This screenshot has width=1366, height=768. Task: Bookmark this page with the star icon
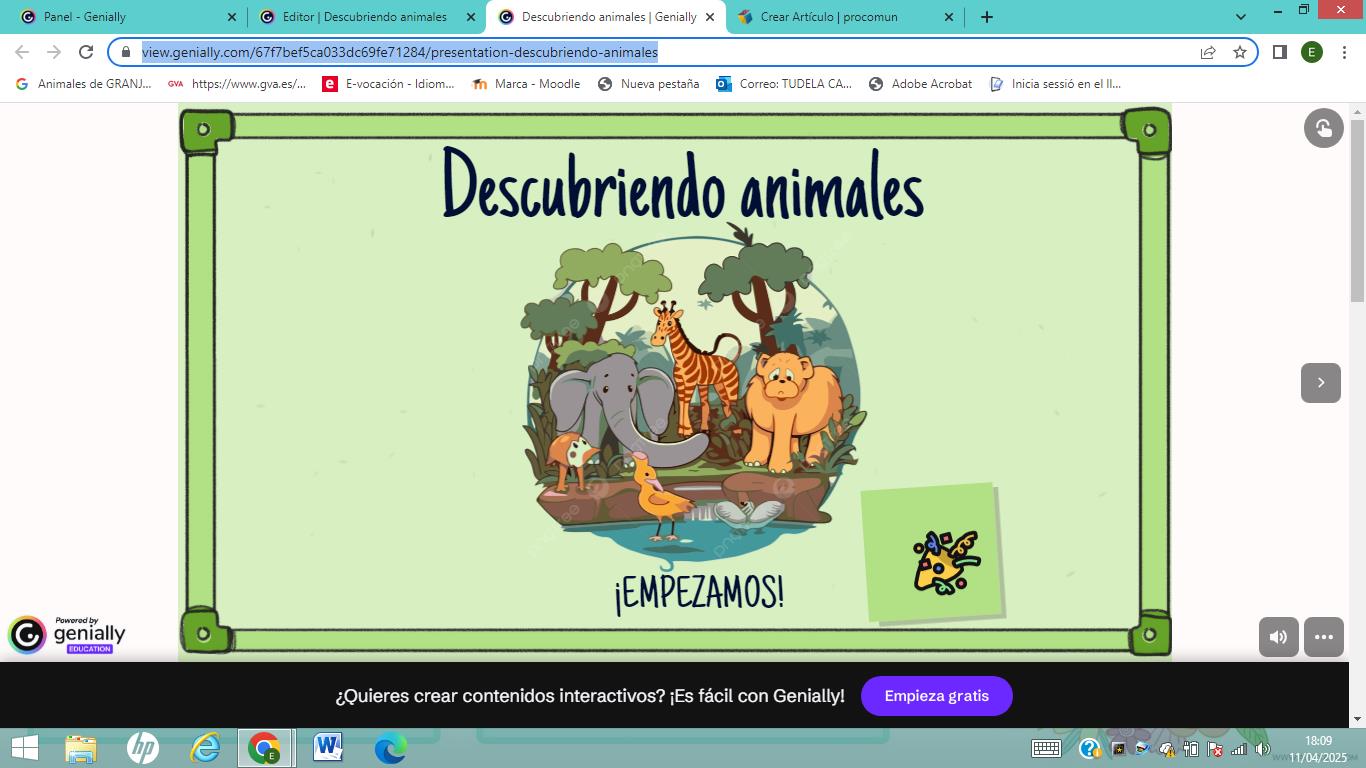(x=1240, y=54)
